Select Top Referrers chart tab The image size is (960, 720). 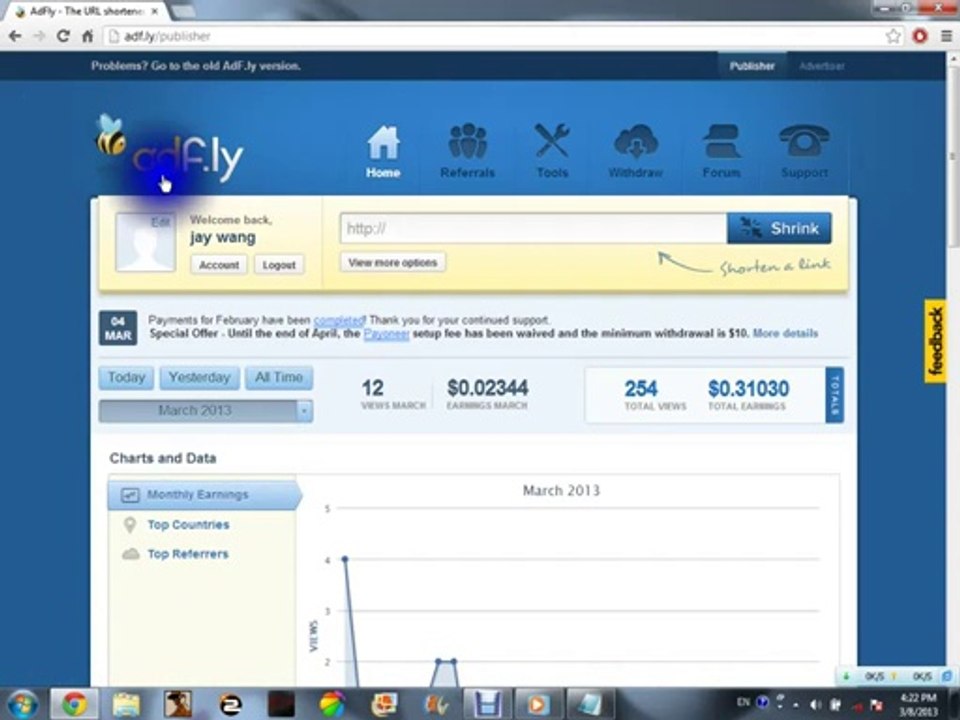tap(187, 554)
